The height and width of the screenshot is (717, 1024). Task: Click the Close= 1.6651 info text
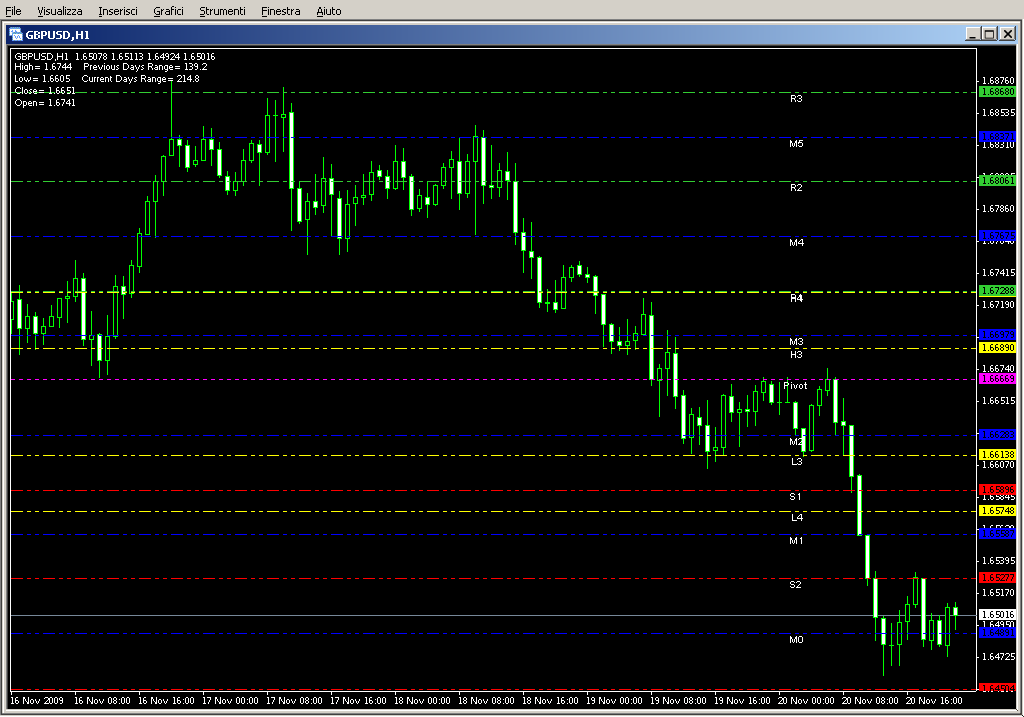pos(45,91)
